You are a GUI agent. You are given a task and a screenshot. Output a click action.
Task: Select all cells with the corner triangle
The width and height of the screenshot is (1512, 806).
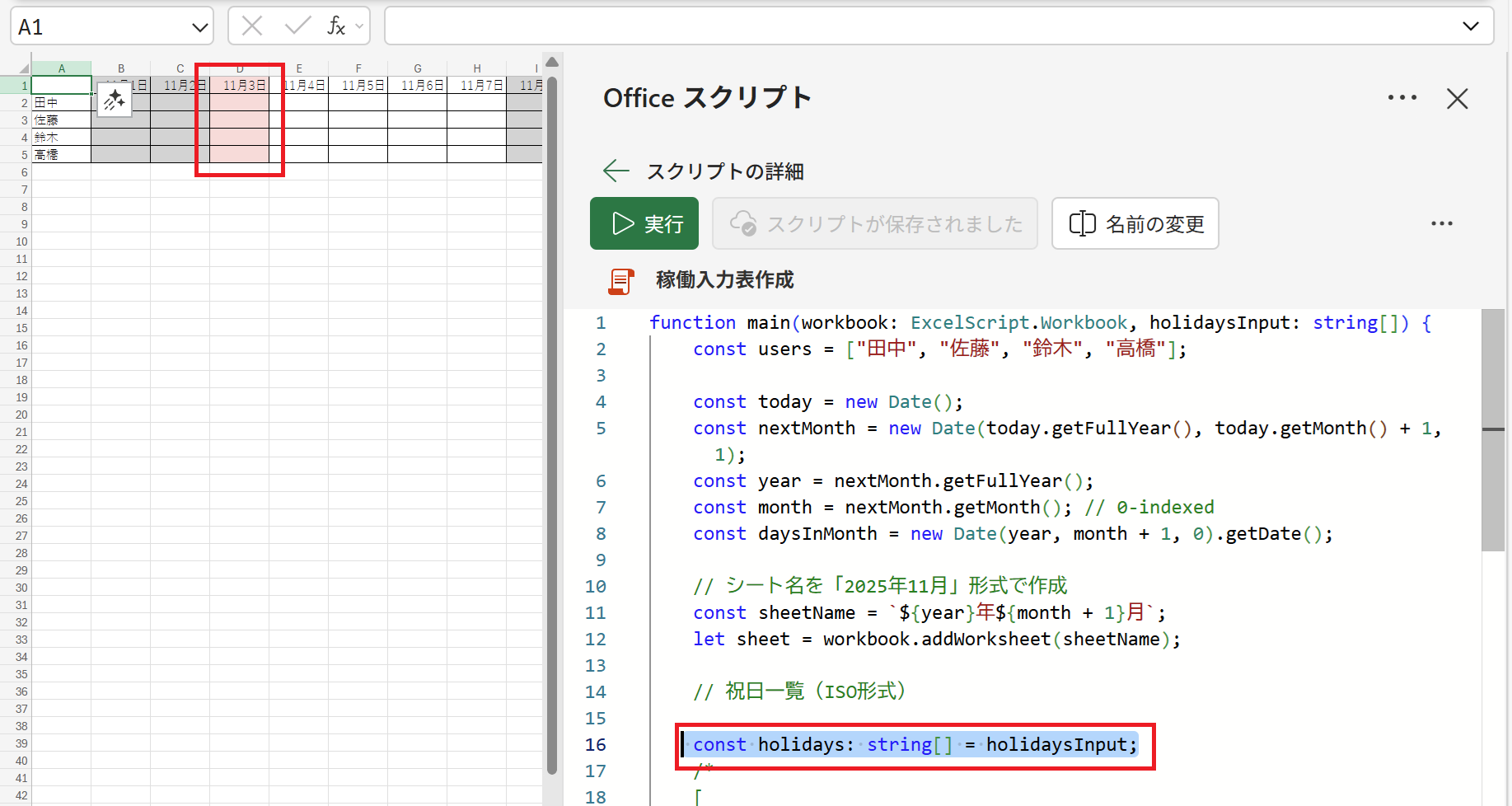coord(24,68)
